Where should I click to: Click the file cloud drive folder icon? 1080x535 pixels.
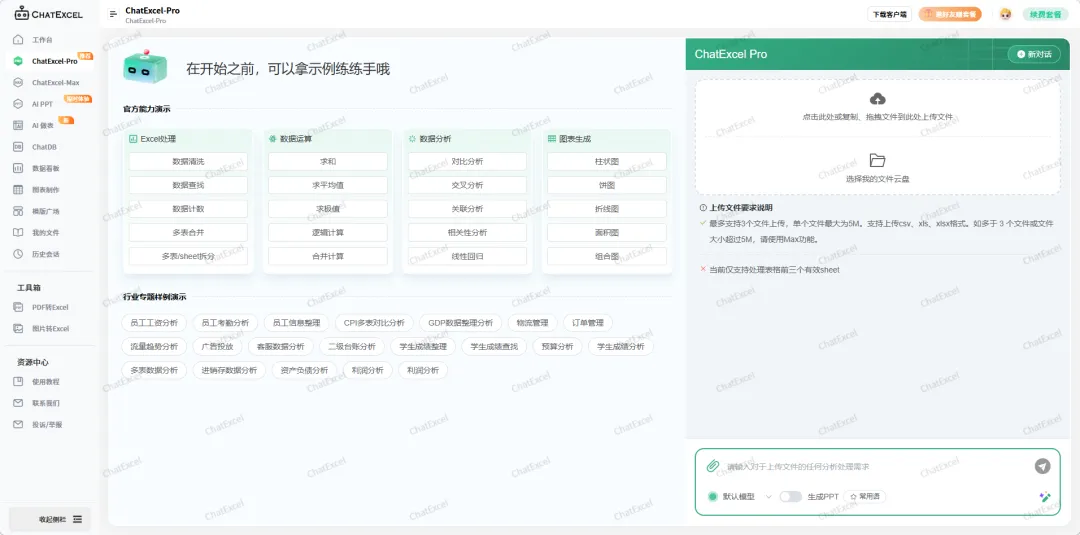tap(878, 160)
